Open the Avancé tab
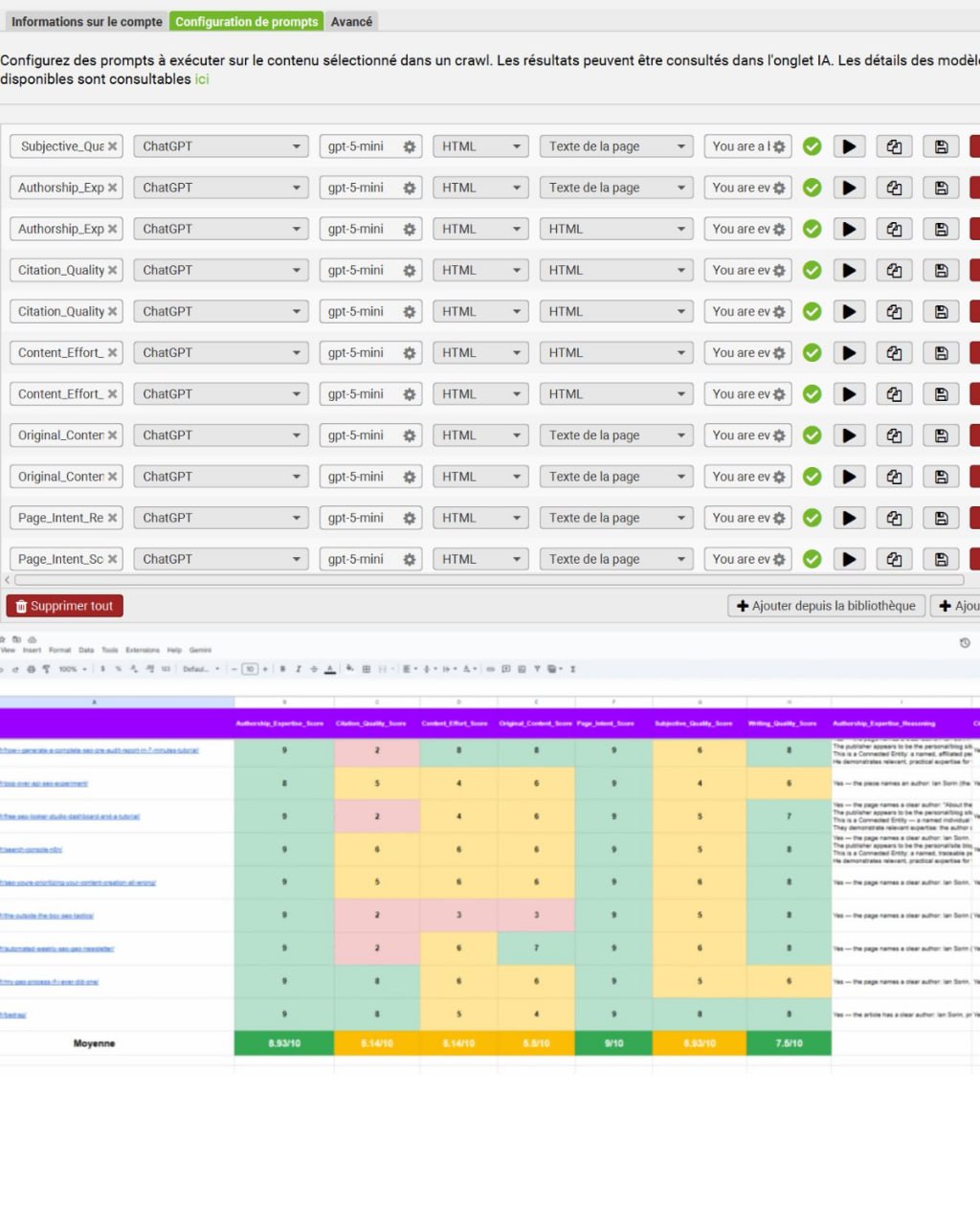Image resolution: width=980 pixels, height=1225 pixels. (x=351, y=21)
